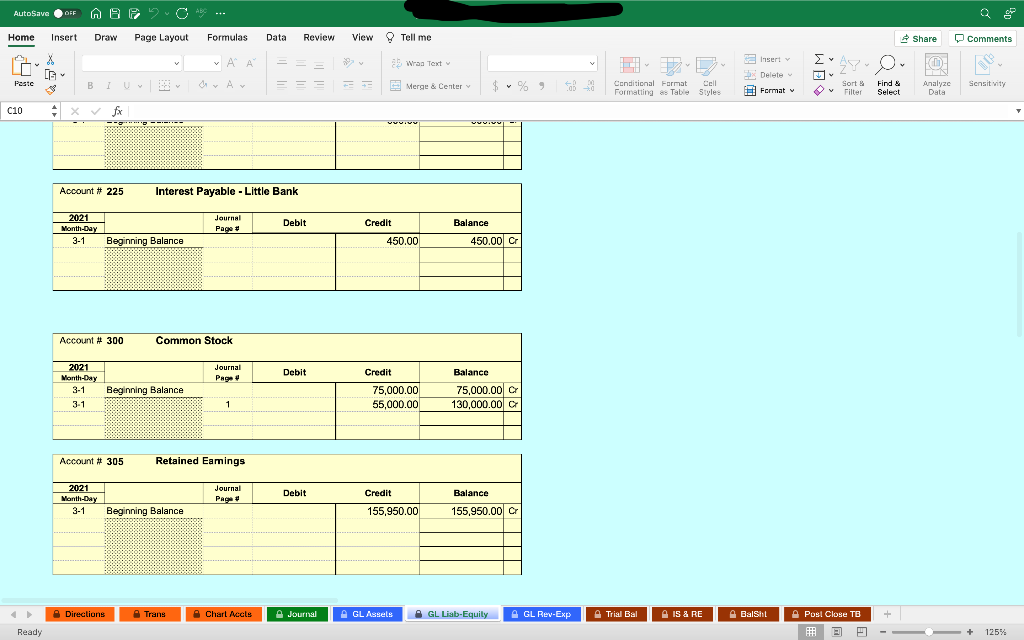The height and width of the screenshot is (640, 1024).
Task: Select the Analyze Data icon
Action: (x=936, y=65)
